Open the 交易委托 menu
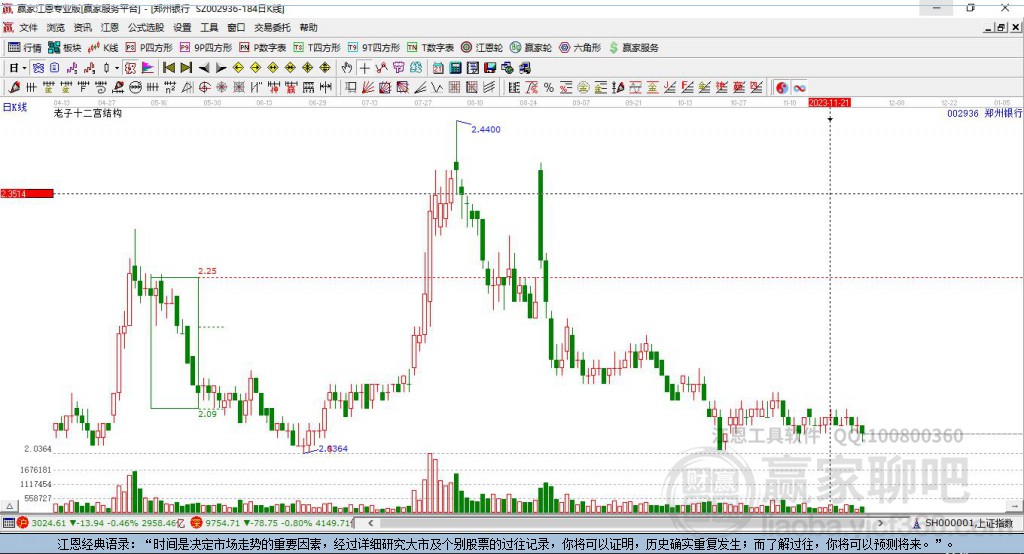The height and width of the screenshot is (554, 1024). [272, 27]
